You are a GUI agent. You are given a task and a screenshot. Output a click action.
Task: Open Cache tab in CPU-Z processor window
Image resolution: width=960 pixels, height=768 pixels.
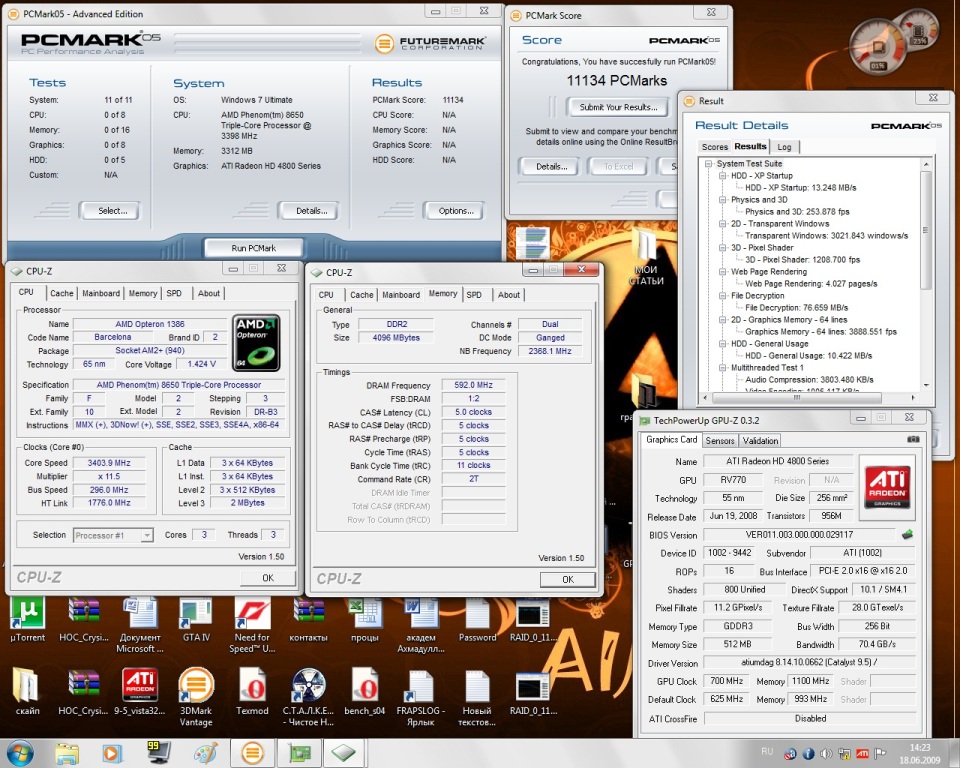click(62, 293)
